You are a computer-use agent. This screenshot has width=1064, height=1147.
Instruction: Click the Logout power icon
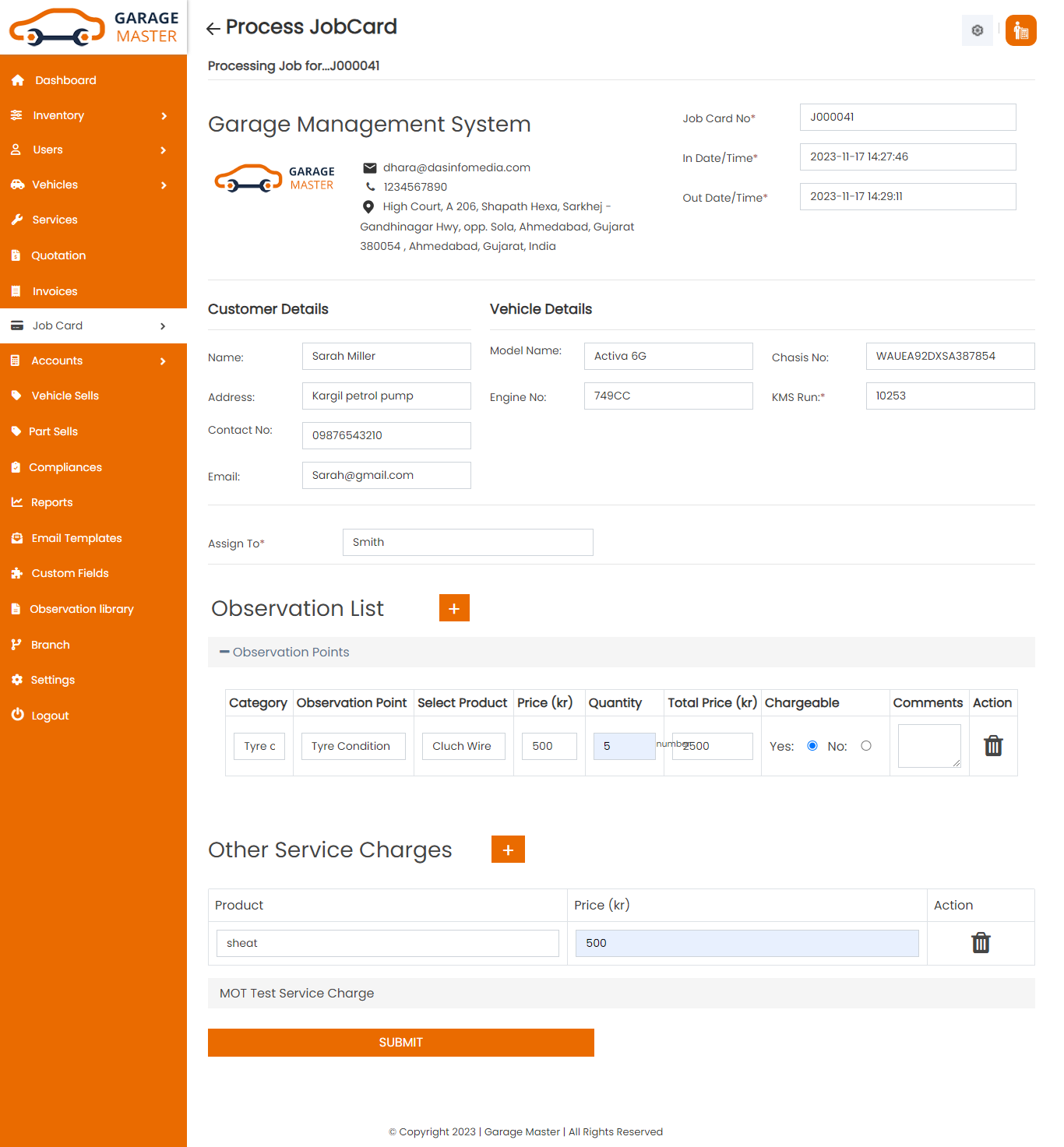17,715
